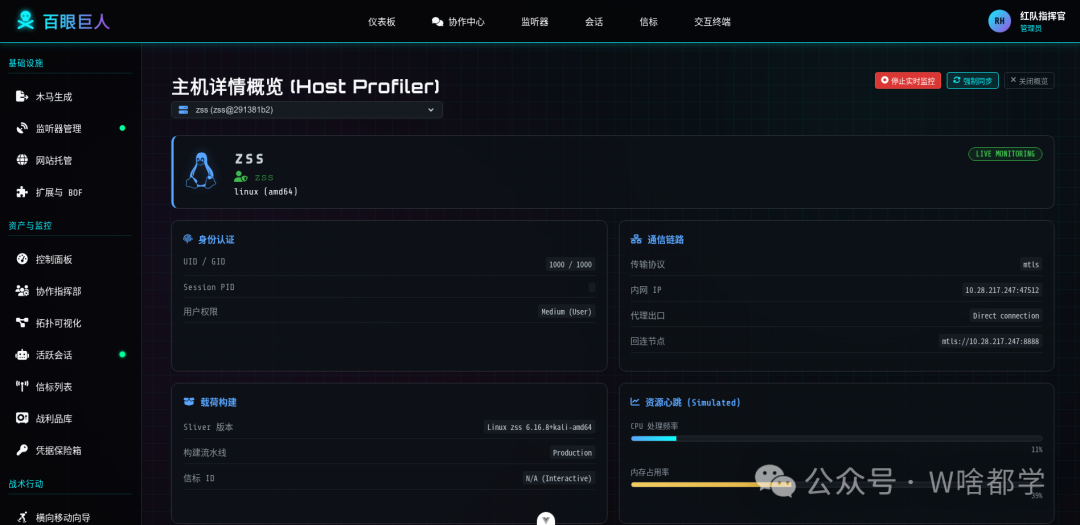Click the 关闭概览 button
1080x525 pixels.
(1029, 81)
